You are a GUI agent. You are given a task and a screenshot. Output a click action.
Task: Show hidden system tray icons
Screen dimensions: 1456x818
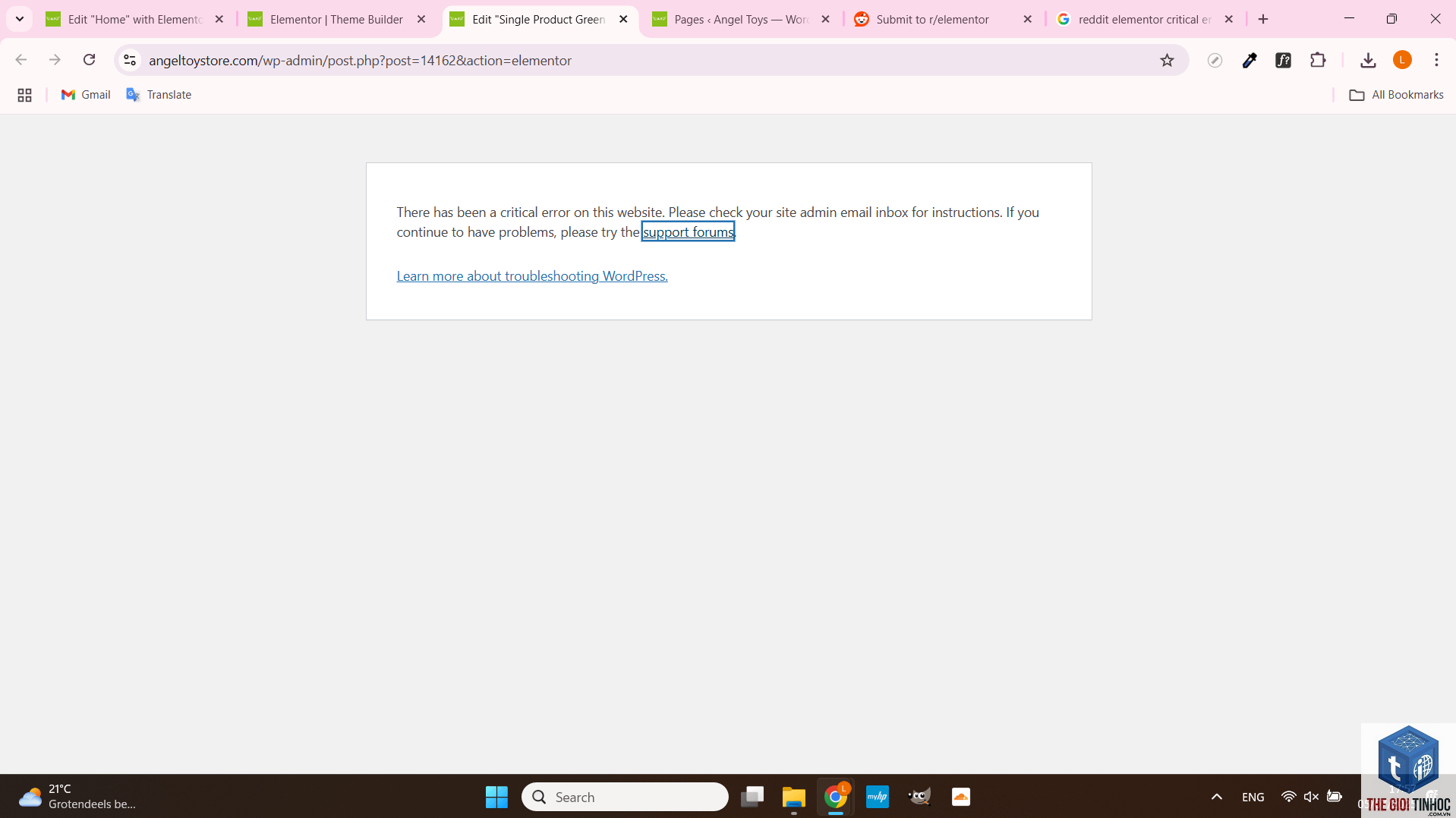coord(1216,797)
